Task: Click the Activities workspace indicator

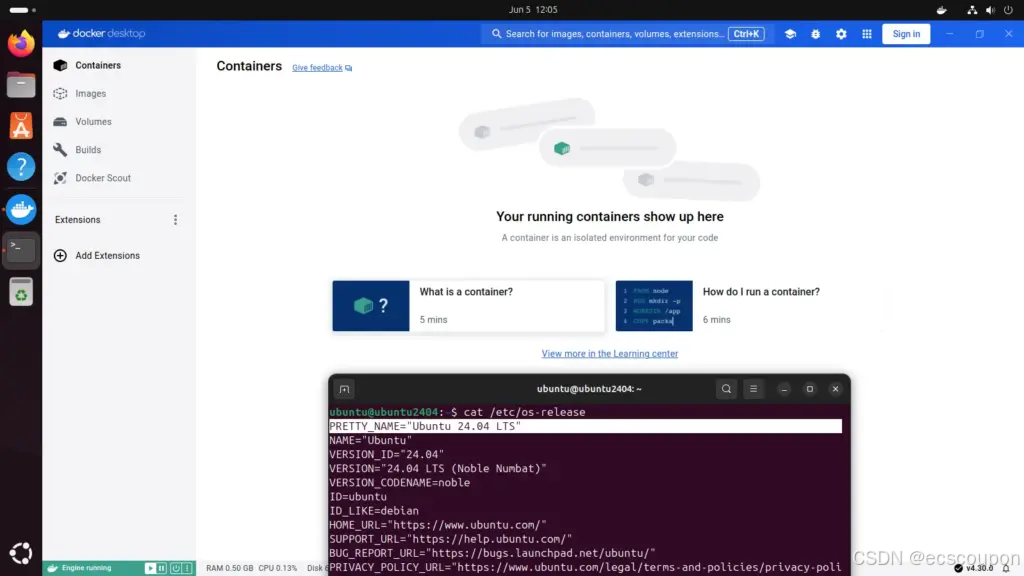Action: click(23, 10)
